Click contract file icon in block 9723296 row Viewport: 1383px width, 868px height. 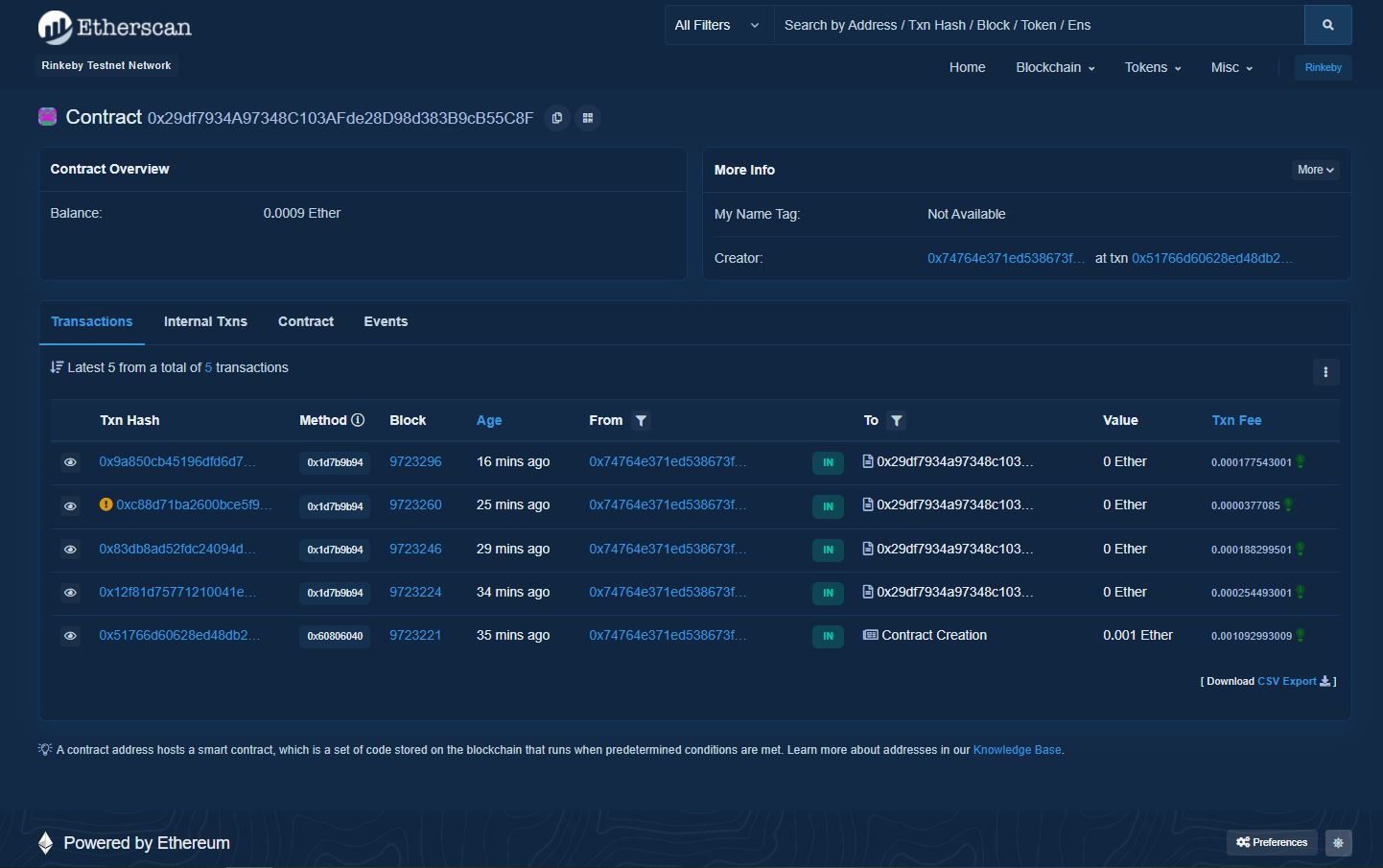[868, 461]
